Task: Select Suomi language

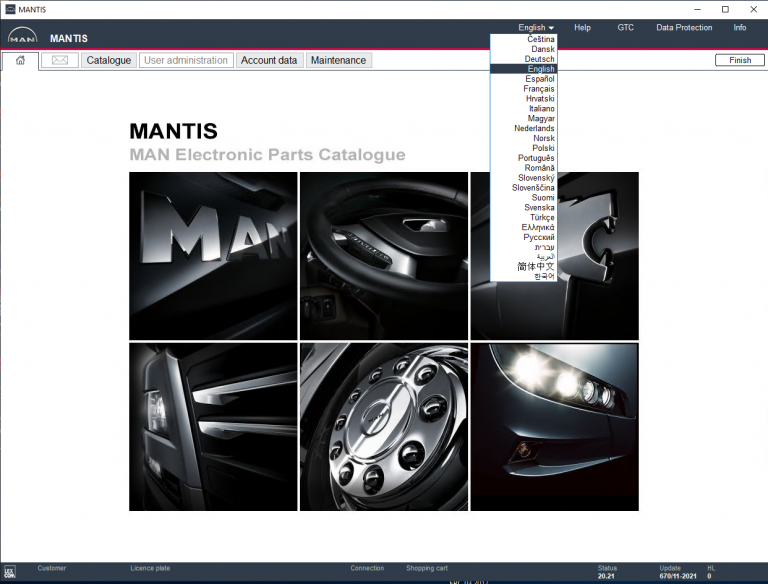Action: click(524, 197)
